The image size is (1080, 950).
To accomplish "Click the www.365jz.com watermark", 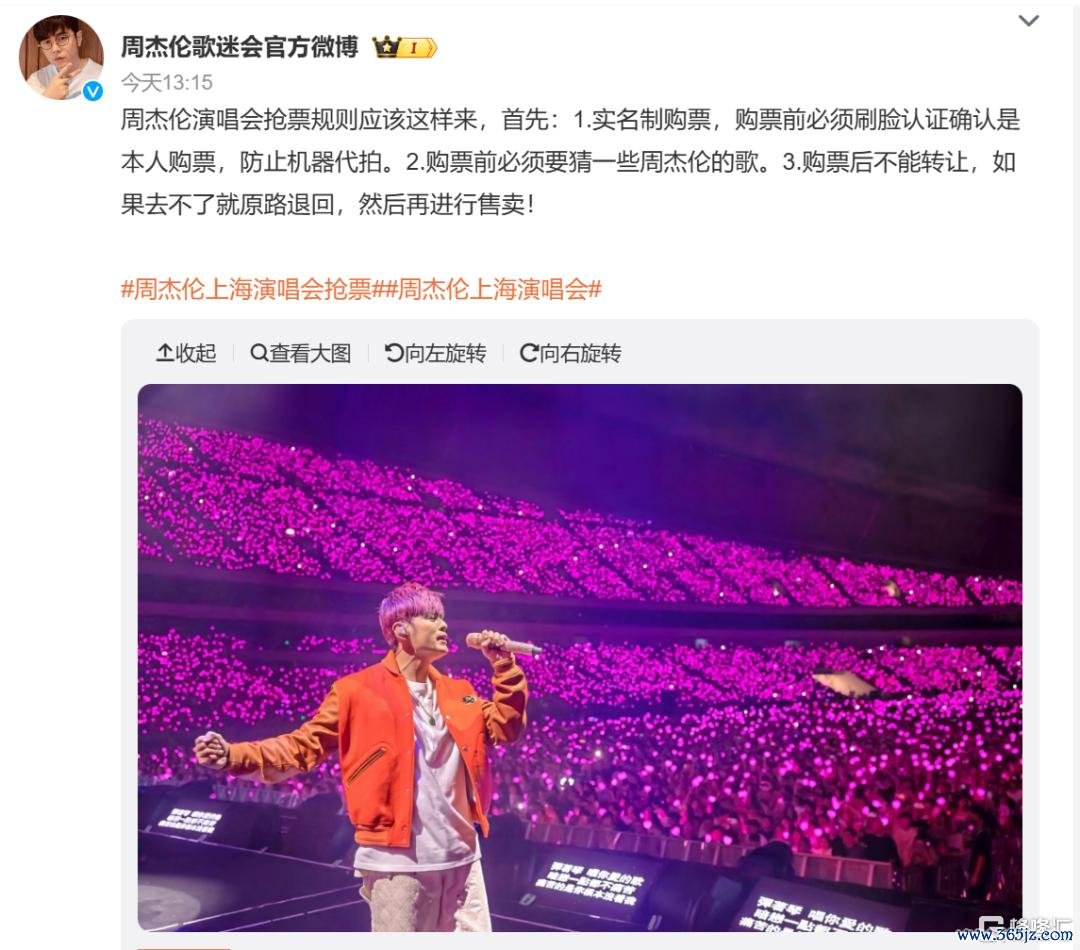I will click(1015, 935).
